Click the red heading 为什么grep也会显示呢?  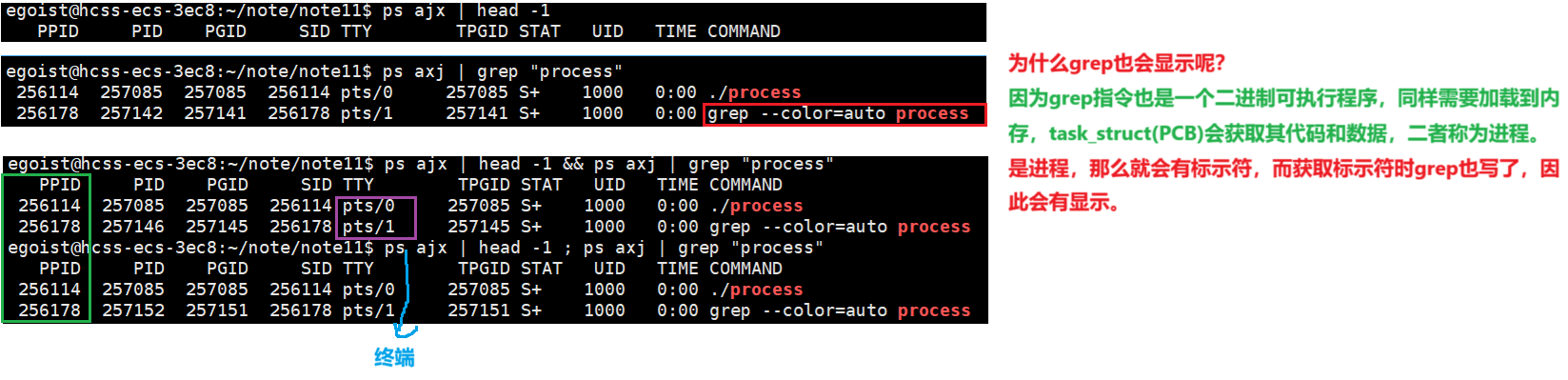(1117, 64)
